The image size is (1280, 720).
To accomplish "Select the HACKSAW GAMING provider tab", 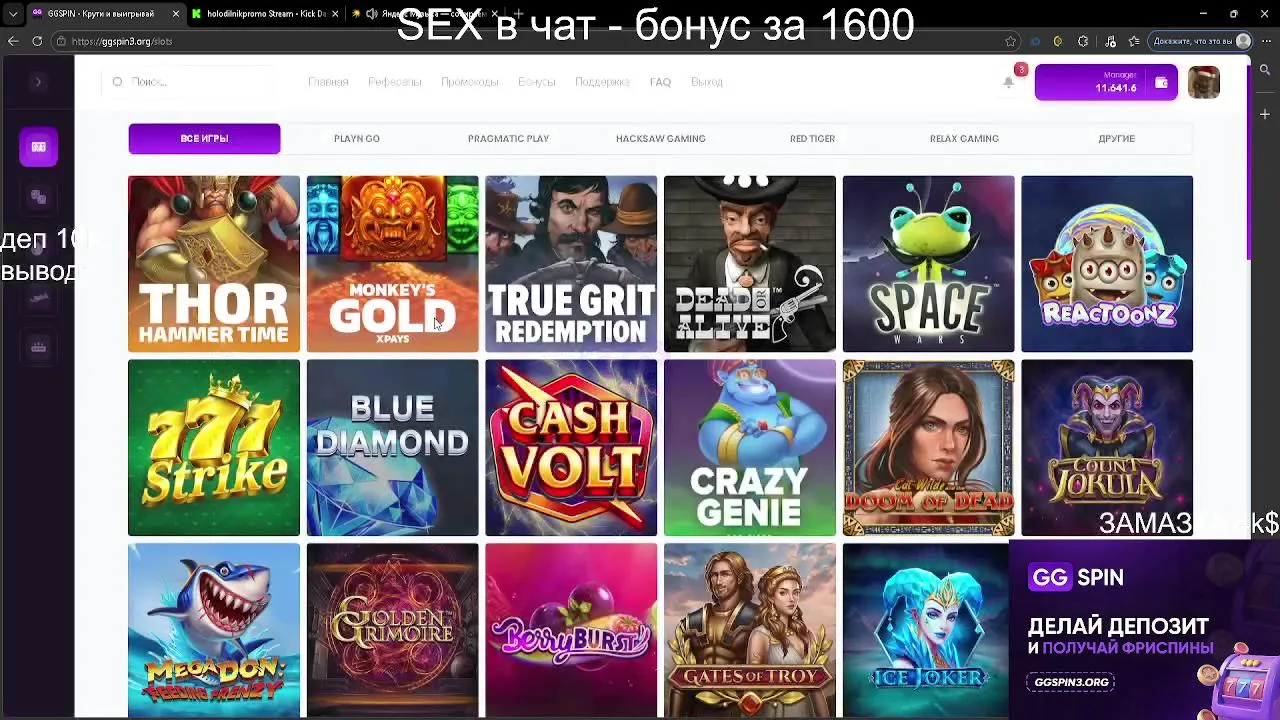I will tap(660, 138).
